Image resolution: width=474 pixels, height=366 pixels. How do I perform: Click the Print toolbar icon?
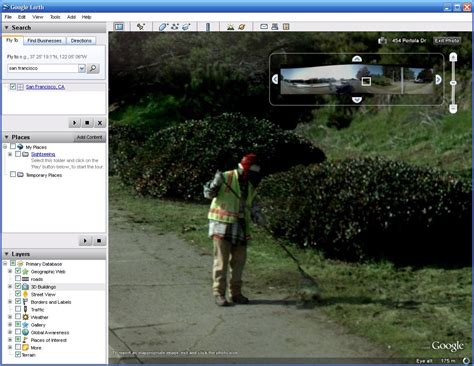(x=275, y=27)
